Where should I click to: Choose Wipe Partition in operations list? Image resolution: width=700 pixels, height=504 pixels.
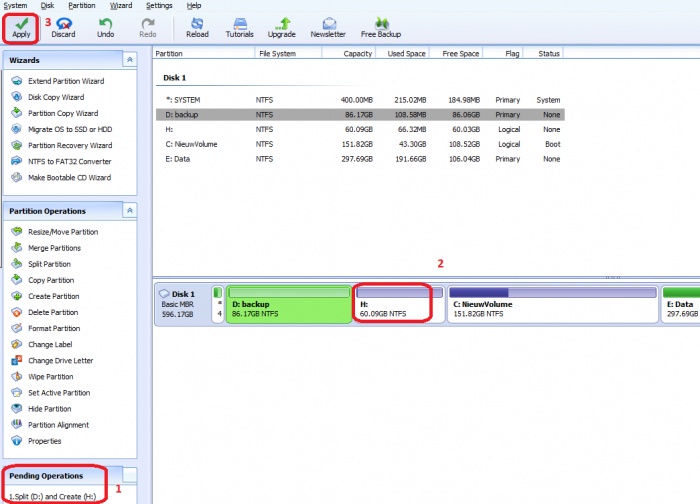tap(50, 377)
